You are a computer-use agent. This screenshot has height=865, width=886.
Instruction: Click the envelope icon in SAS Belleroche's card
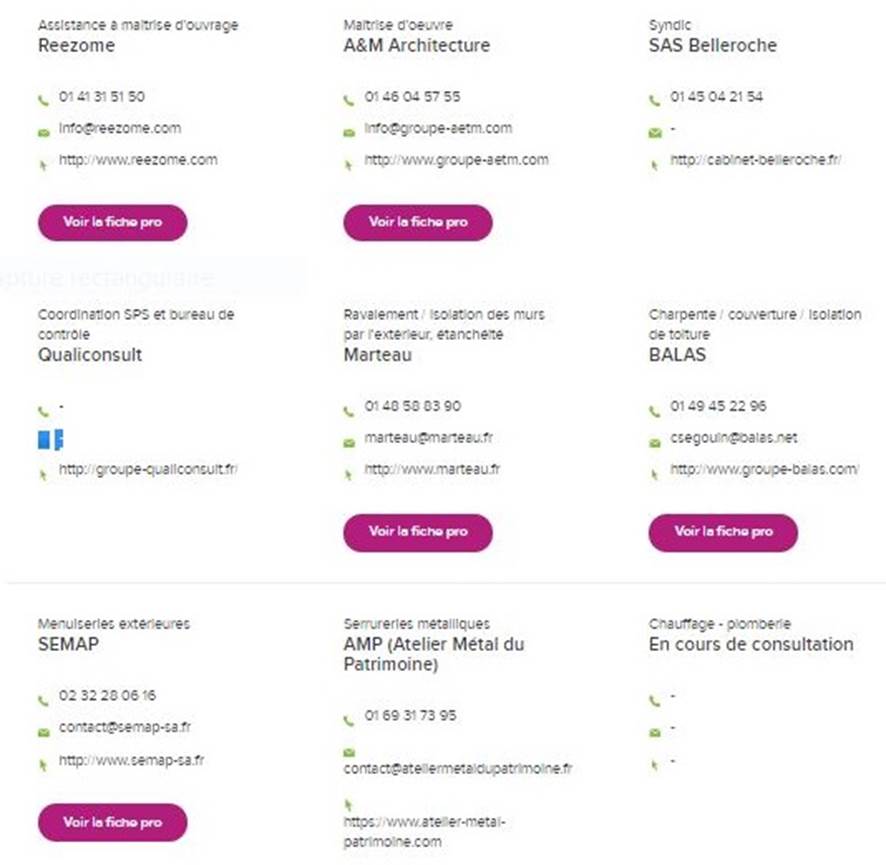tap(655, 133)
